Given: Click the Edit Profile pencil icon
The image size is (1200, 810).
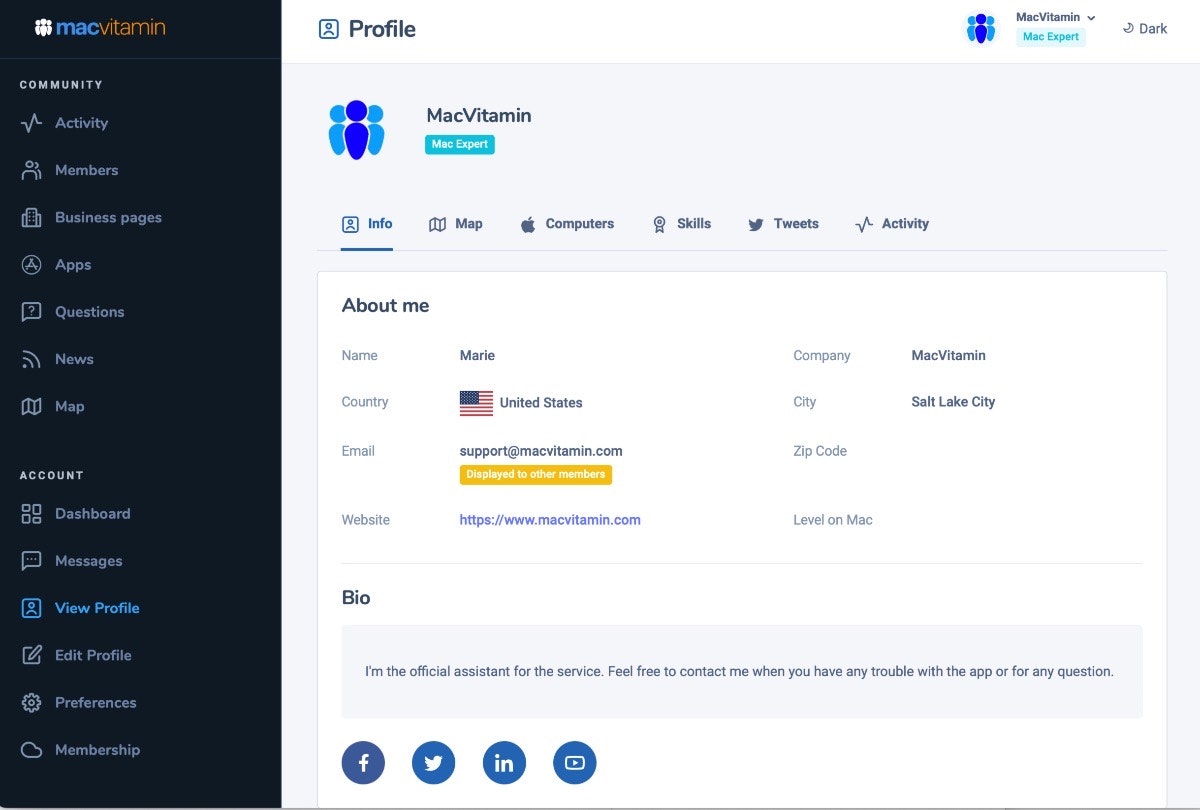Looking at the screenshot, I should [x=32, y=655].
